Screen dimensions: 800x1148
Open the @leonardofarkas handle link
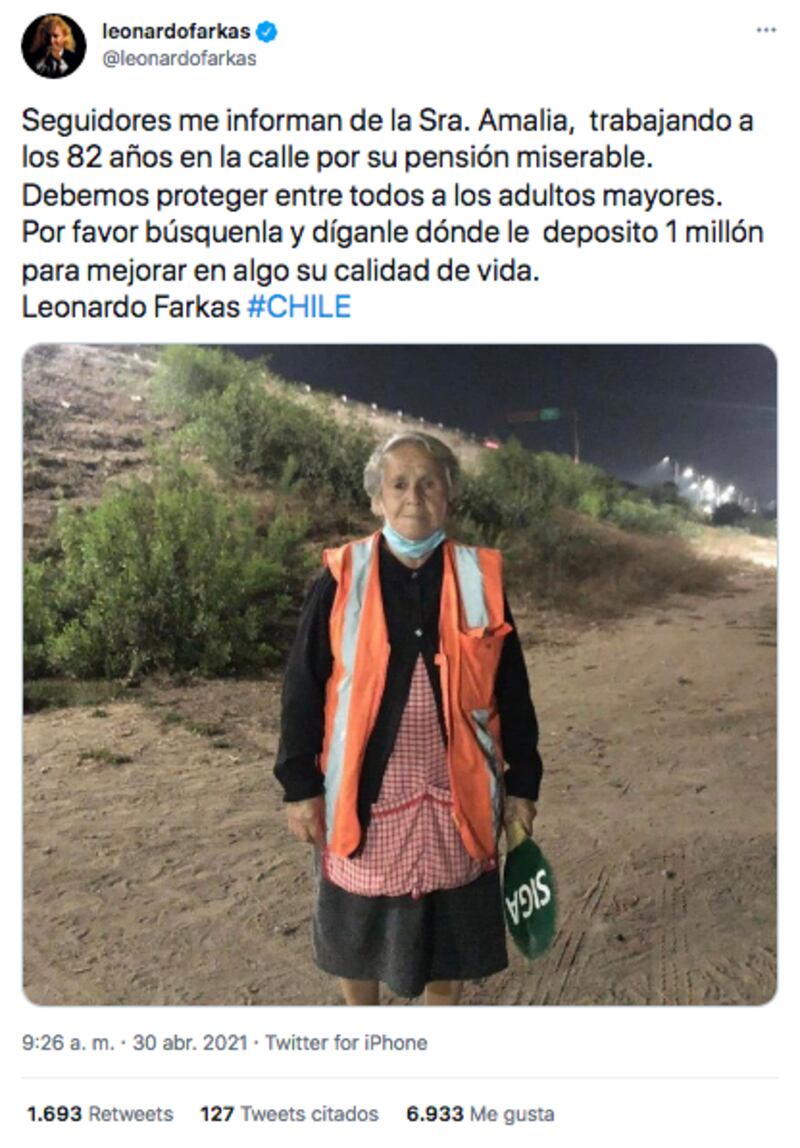(179, 59)
